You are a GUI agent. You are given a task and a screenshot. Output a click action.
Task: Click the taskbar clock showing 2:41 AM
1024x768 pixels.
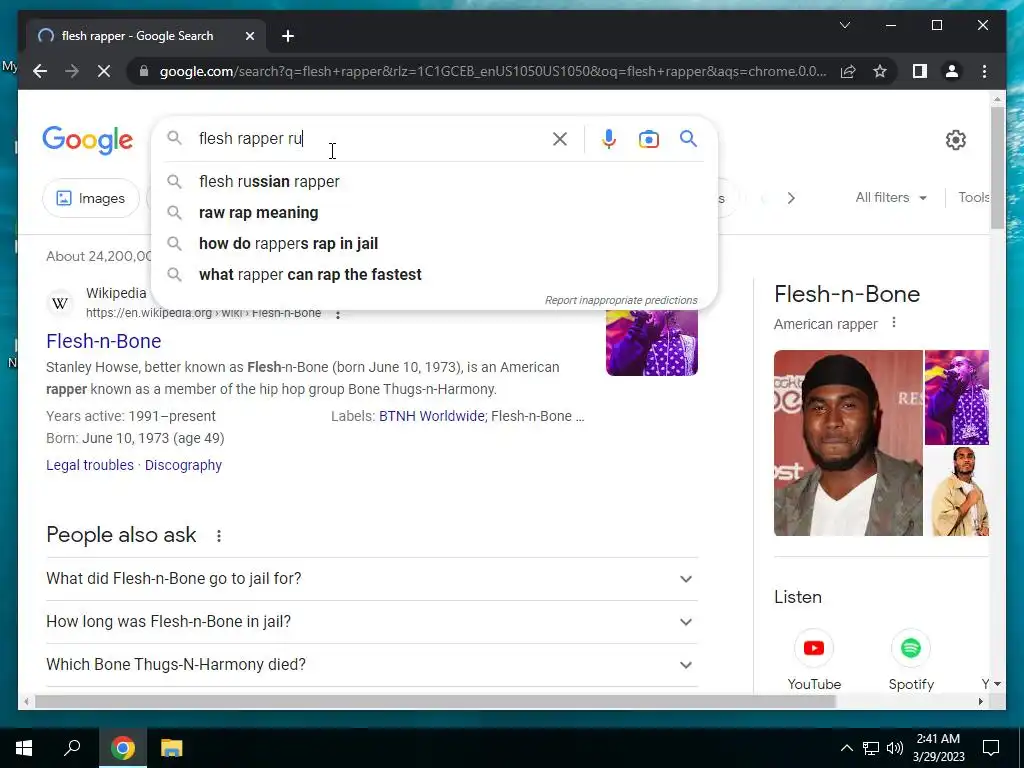coord(938,748)
